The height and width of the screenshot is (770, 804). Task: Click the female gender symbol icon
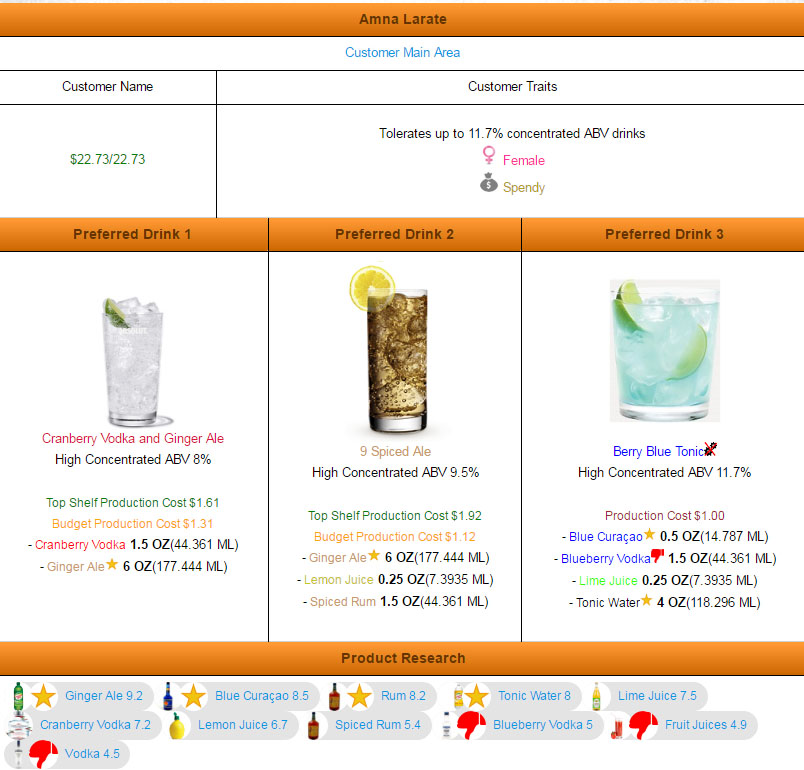489,156
